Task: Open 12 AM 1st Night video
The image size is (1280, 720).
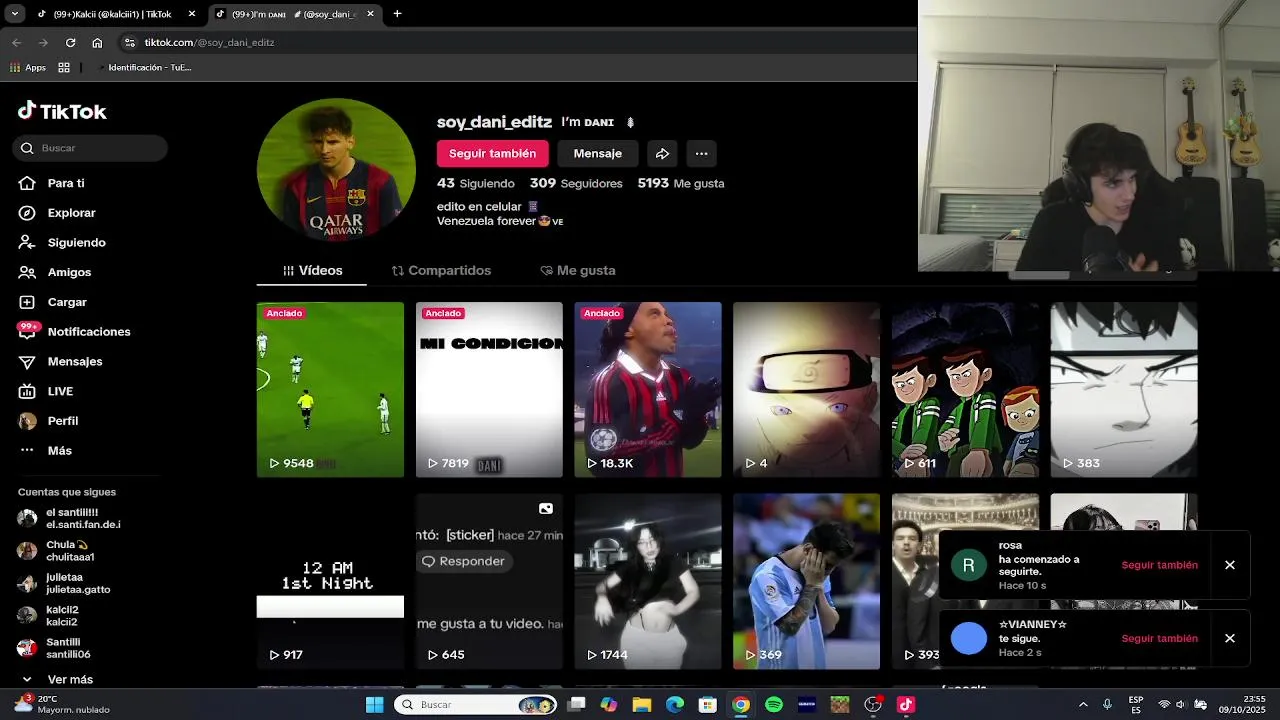Action: point(330,581)
